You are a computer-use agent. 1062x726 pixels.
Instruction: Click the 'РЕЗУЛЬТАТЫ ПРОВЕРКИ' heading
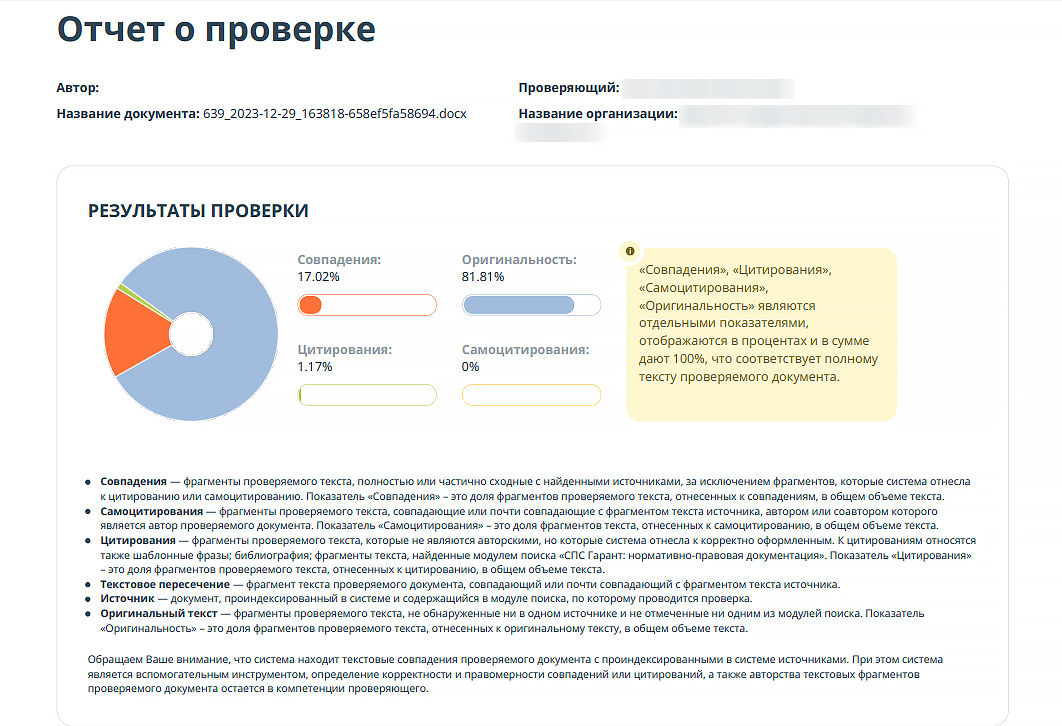(198, 211)
